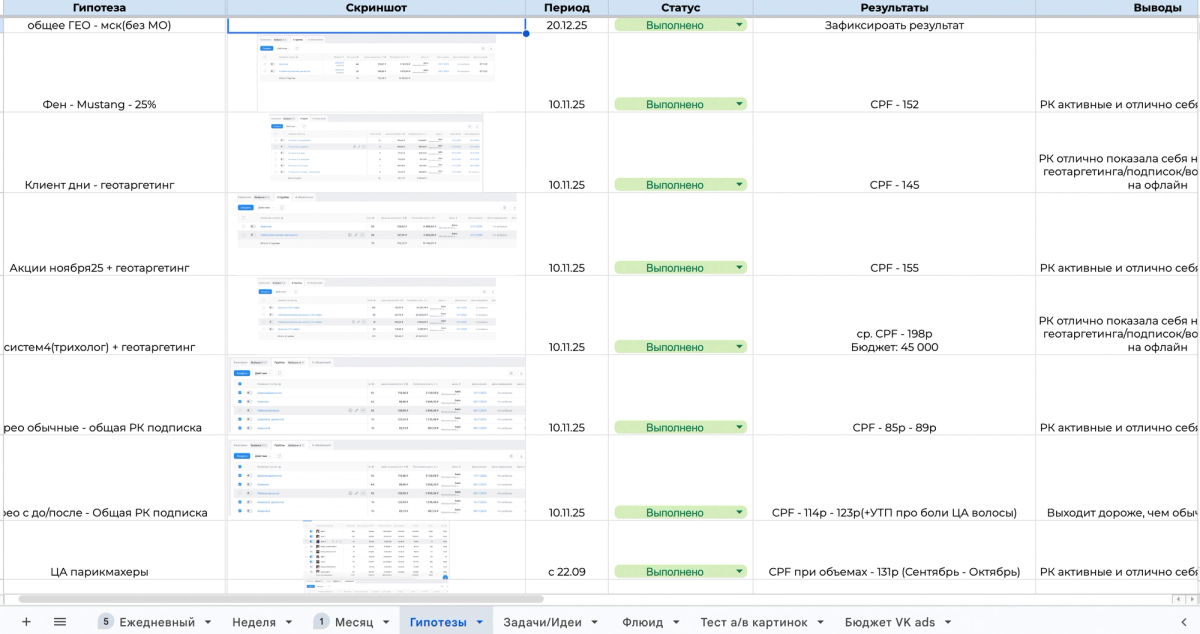Click the comment badge 5 on Ежедневный tab
Viewport: 1200px width, 634px height.
(106, 622)
